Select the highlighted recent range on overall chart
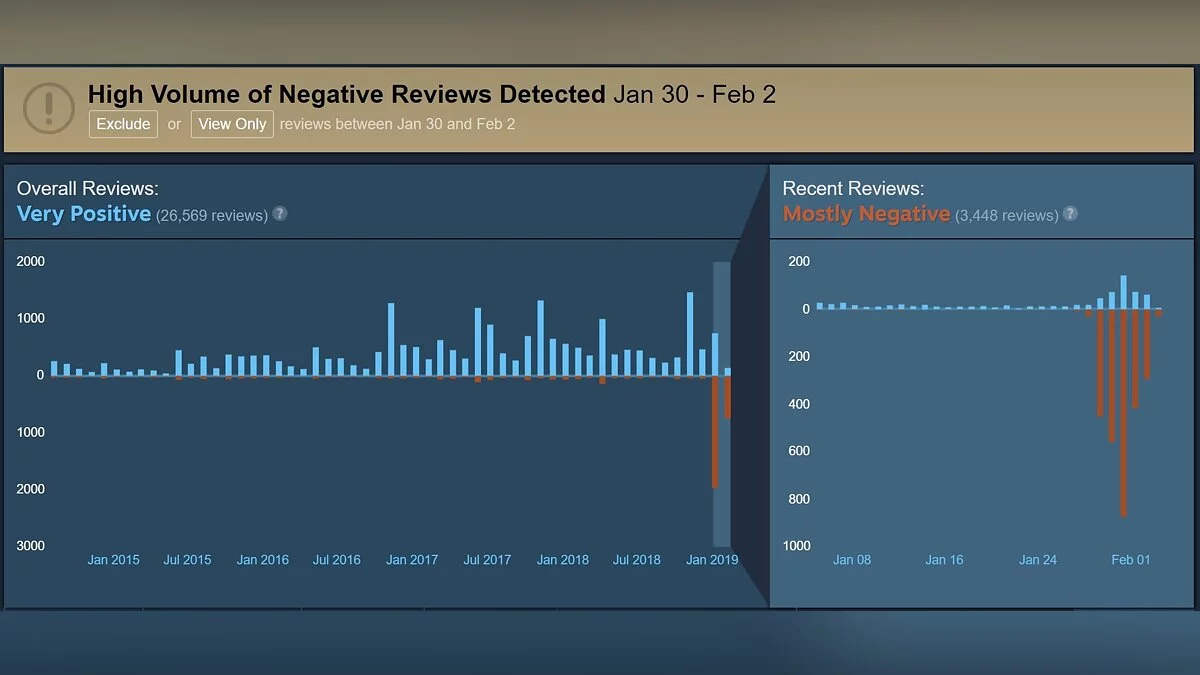This screenshot has width=1200, height=675. point(722,404)
